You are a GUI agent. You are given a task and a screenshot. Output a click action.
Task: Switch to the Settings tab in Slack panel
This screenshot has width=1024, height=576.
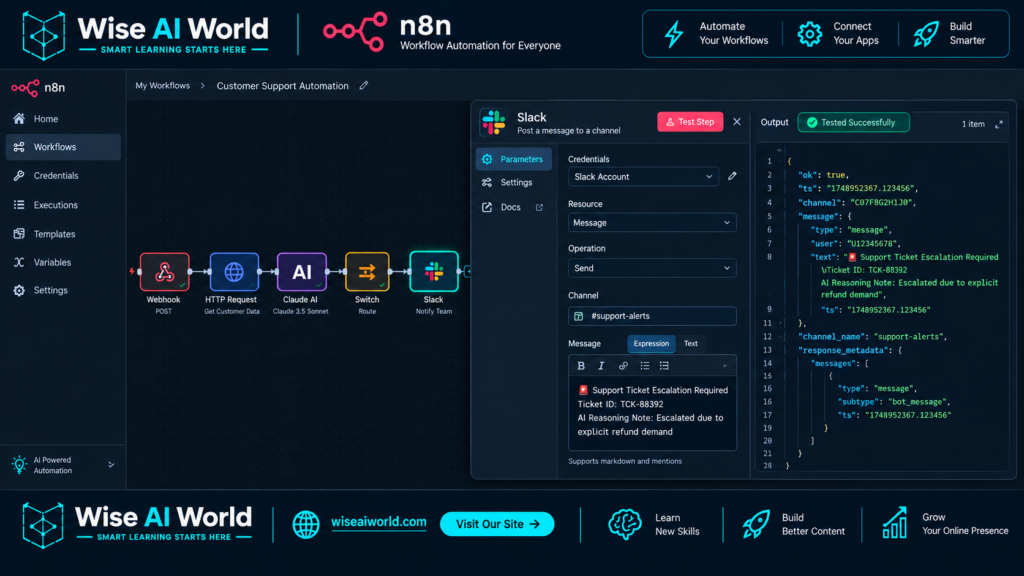point(514,182)
